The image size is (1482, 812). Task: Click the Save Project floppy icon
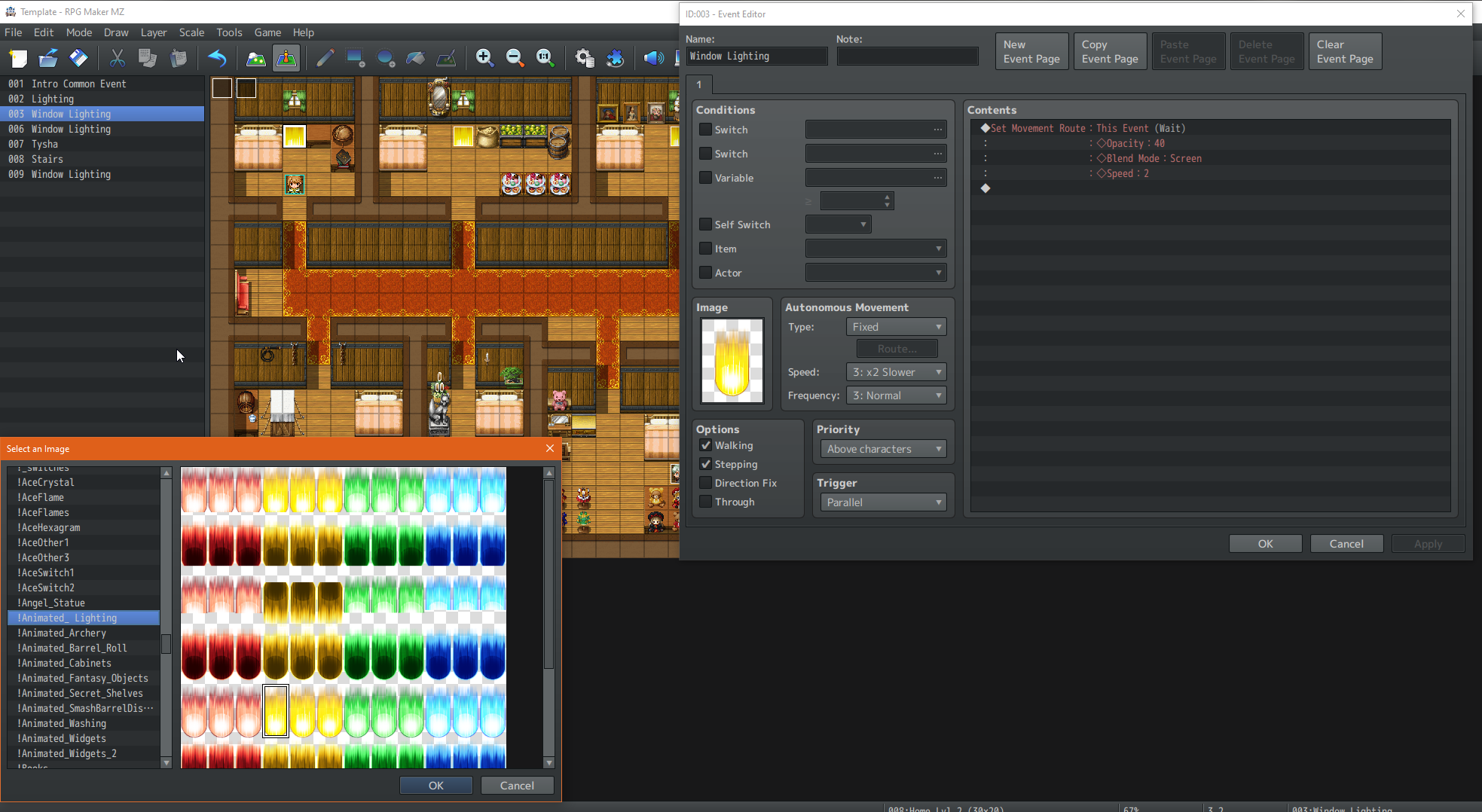tap(78, 58)
